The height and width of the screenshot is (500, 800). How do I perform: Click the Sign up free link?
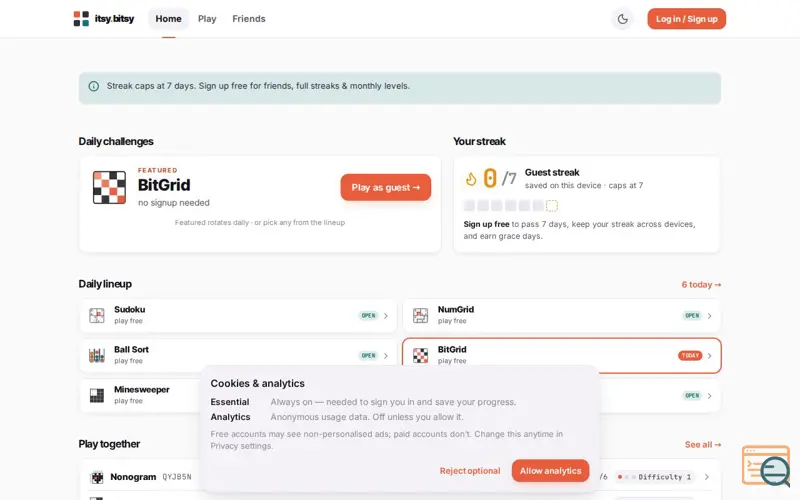(x=486, y=224)
